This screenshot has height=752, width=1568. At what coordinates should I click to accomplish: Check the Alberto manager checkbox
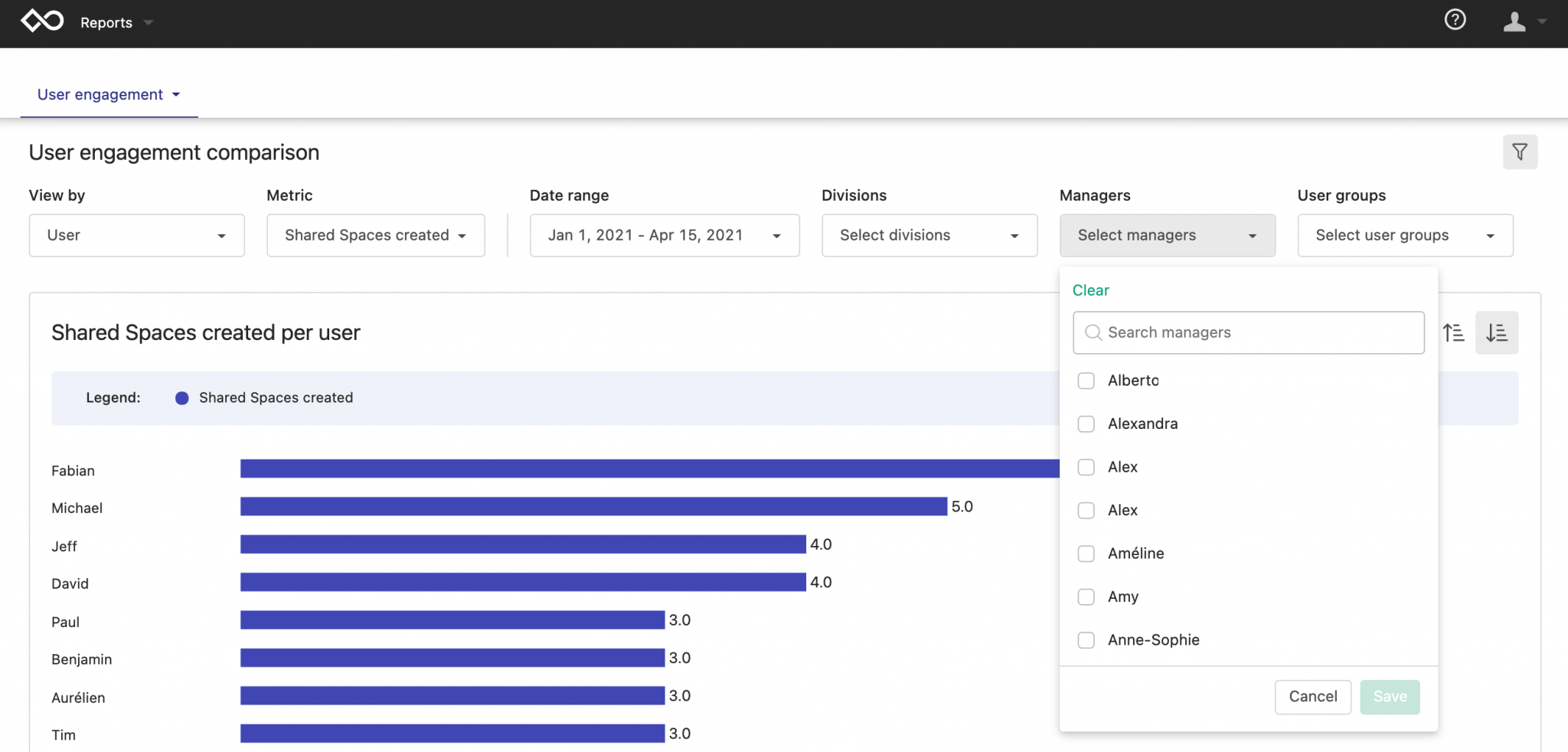coord(1086,380)
